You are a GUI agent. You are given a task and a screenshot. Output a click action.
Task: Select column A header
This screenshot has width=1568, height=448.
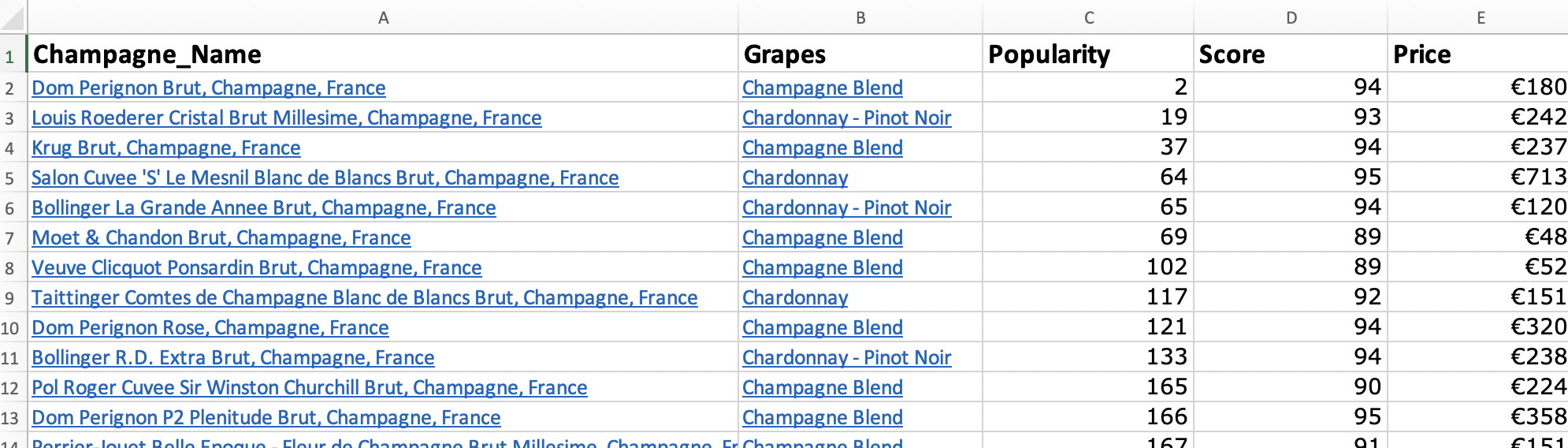(383, 17)
